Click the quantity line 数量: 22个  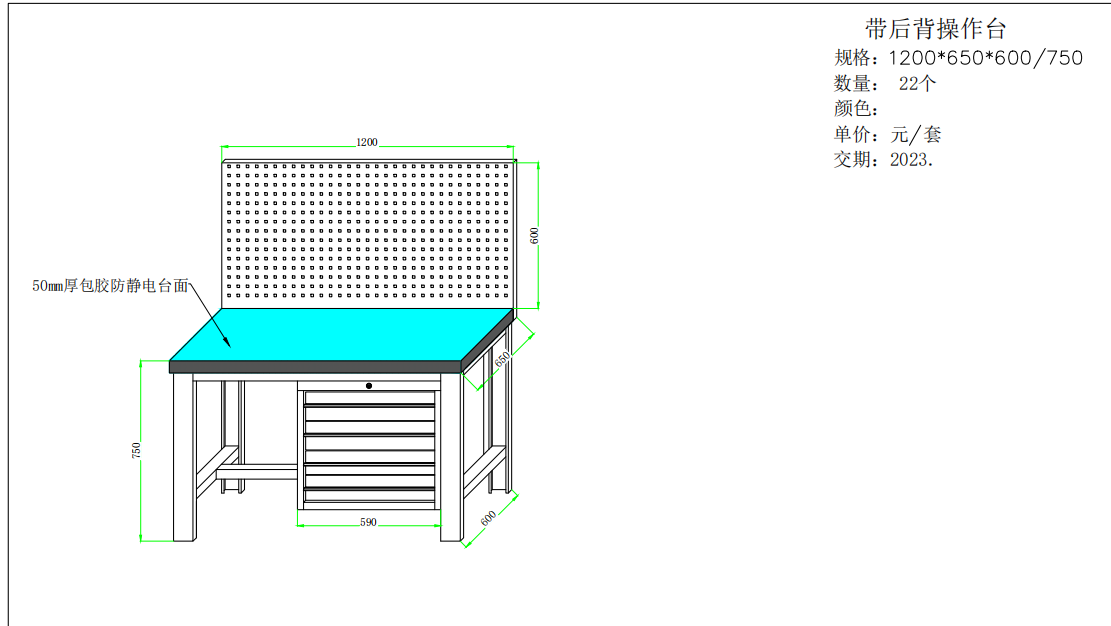tap(885, 84)
